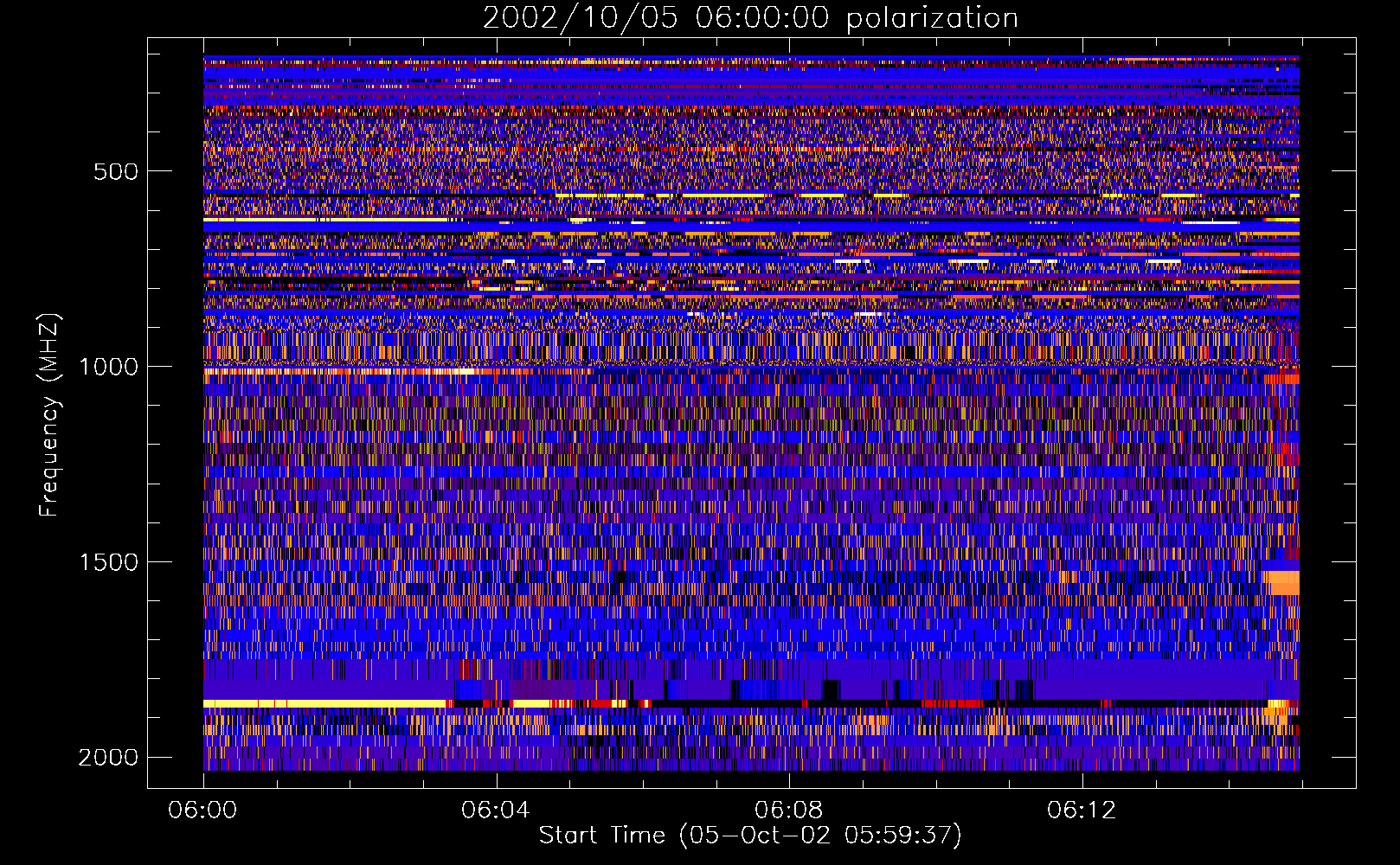Click the 06:08 time tick label
Viewport: 1400px width, 865px height.
tap(789, 811)
